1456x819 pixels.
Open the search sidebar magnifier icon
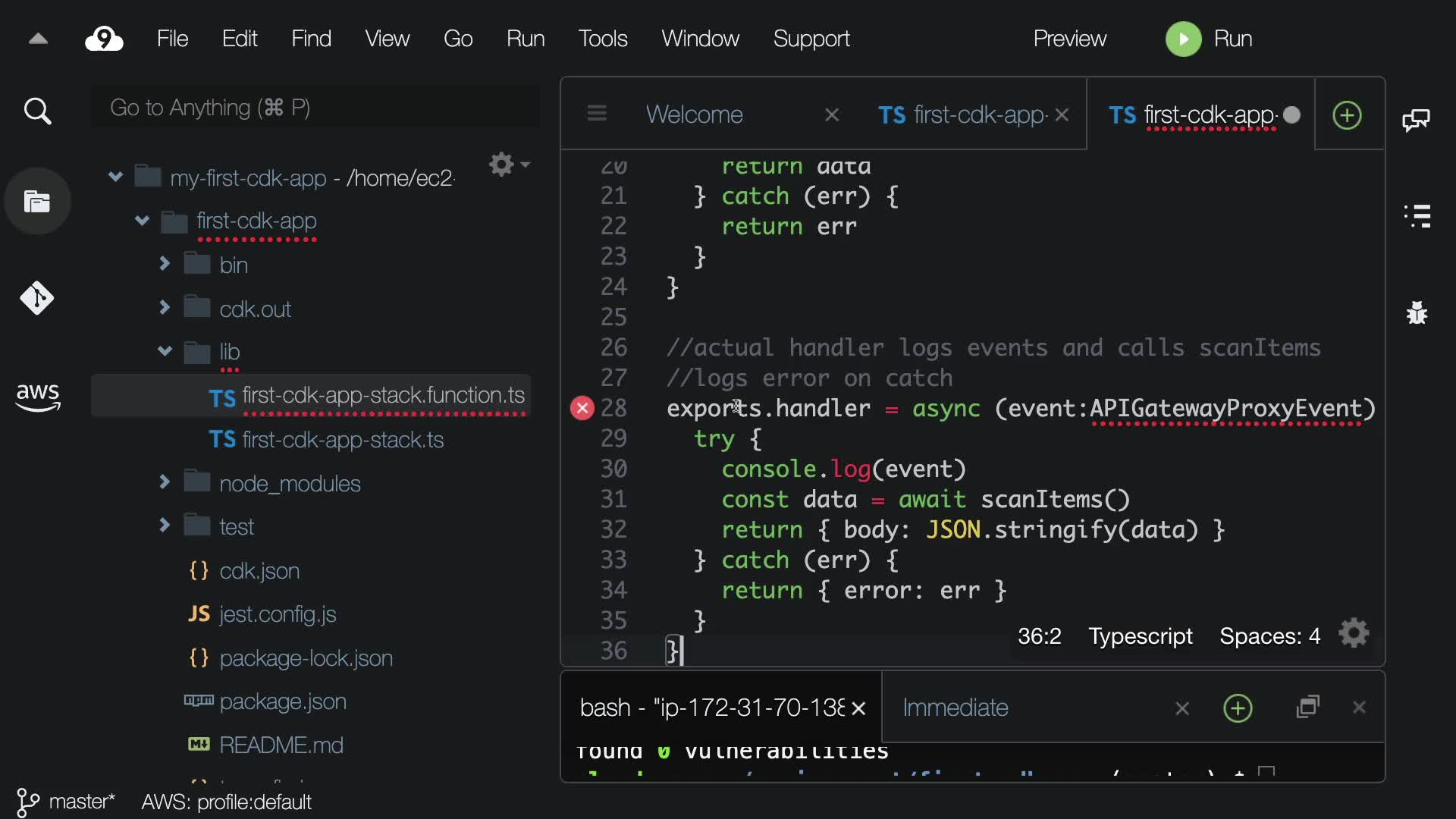click(x=37, y=111)
